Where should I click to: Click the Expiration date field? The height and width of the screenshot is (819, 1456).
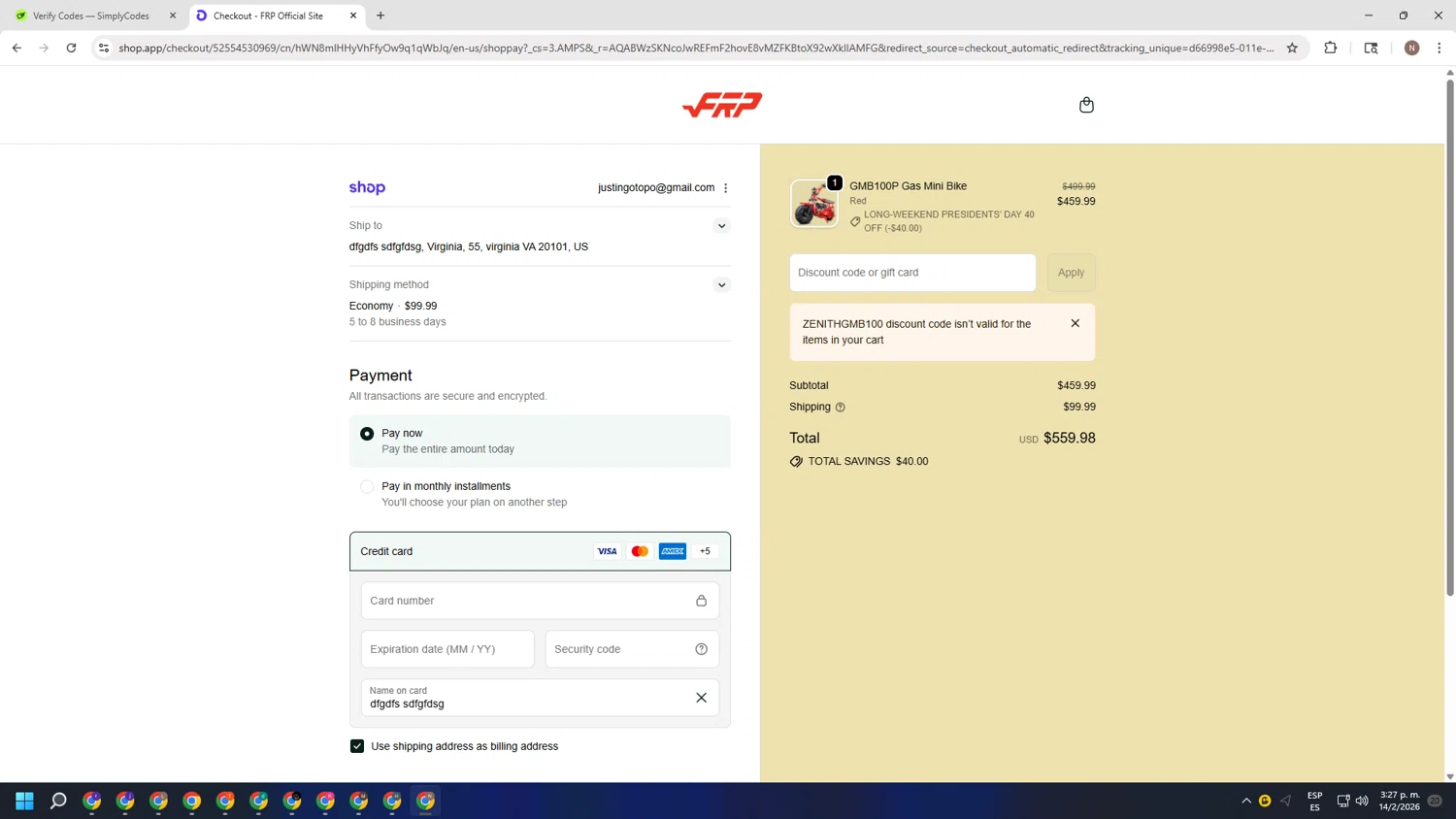[447, 649]
